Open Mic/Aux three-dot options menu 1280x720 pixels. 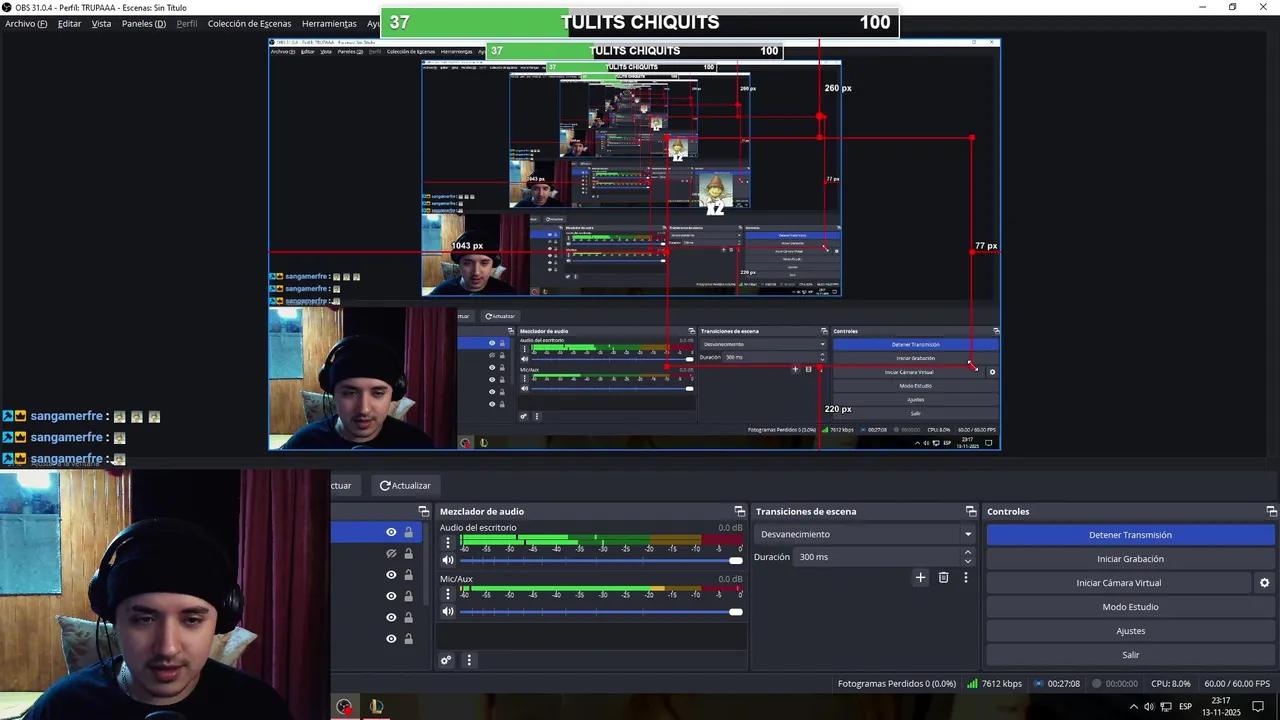448,593
